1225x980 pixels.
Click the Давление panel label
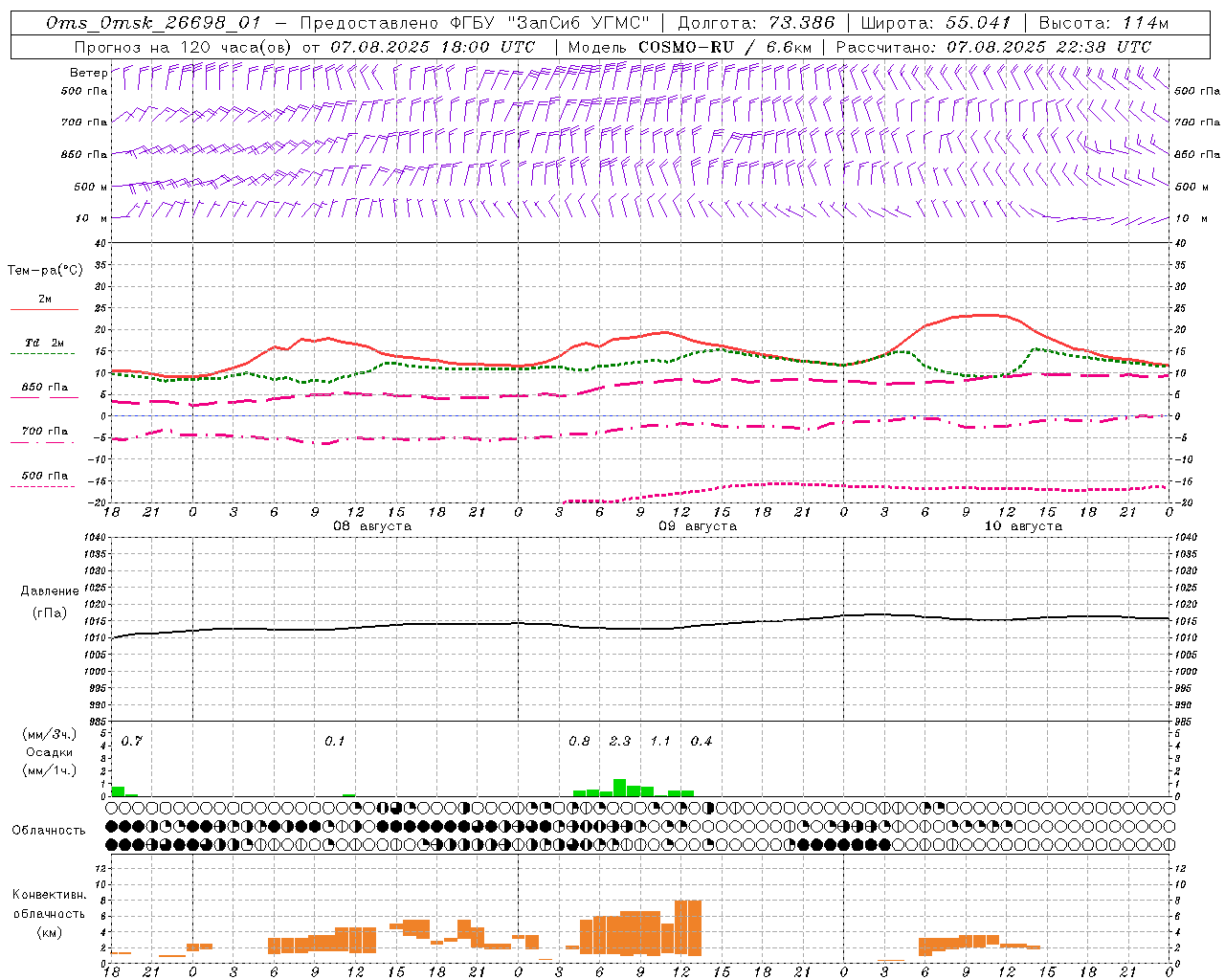[x=50, y=591]
